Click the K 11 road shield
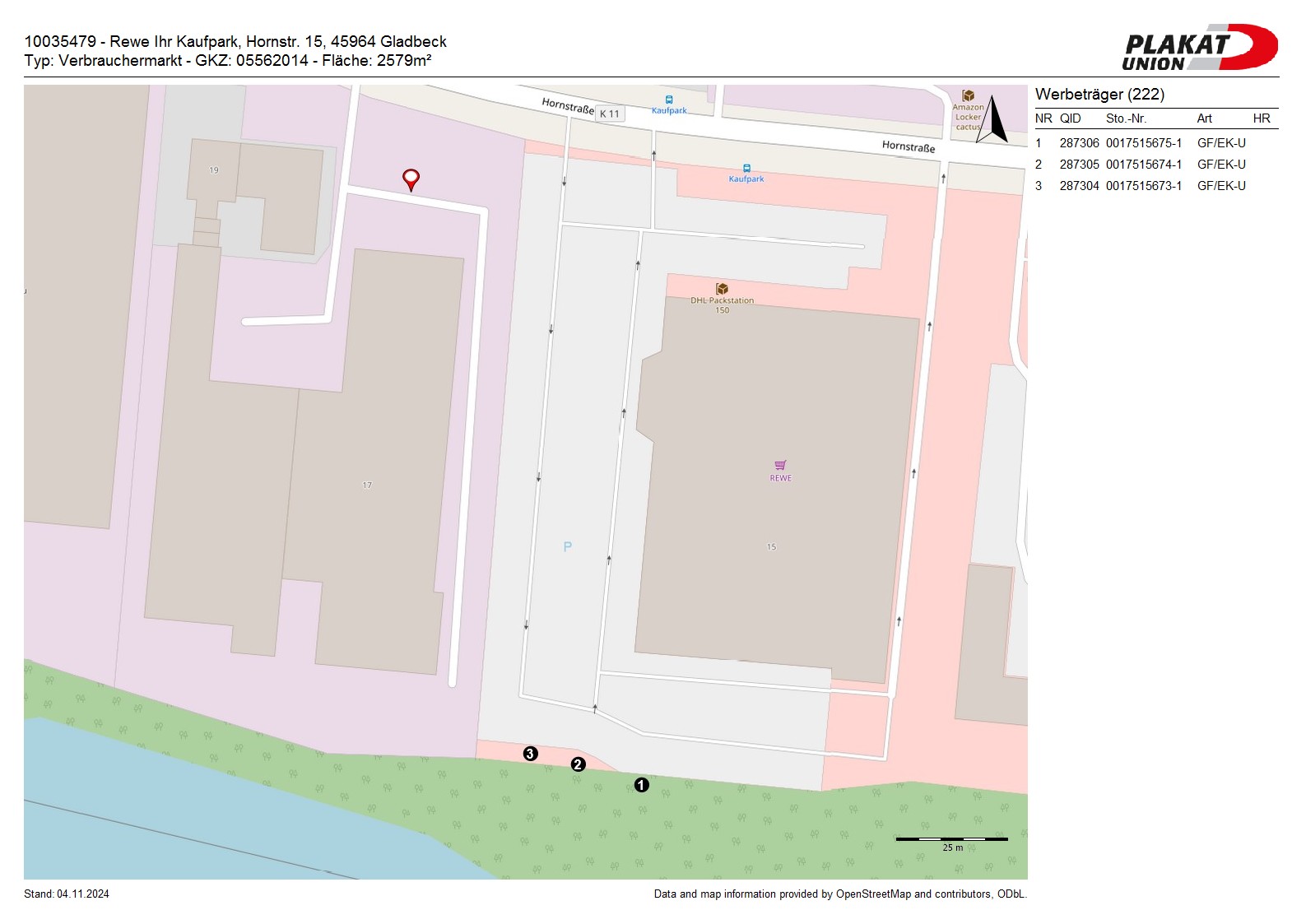The height and width of the screenshot is (924, 1306). click(610, 114)
